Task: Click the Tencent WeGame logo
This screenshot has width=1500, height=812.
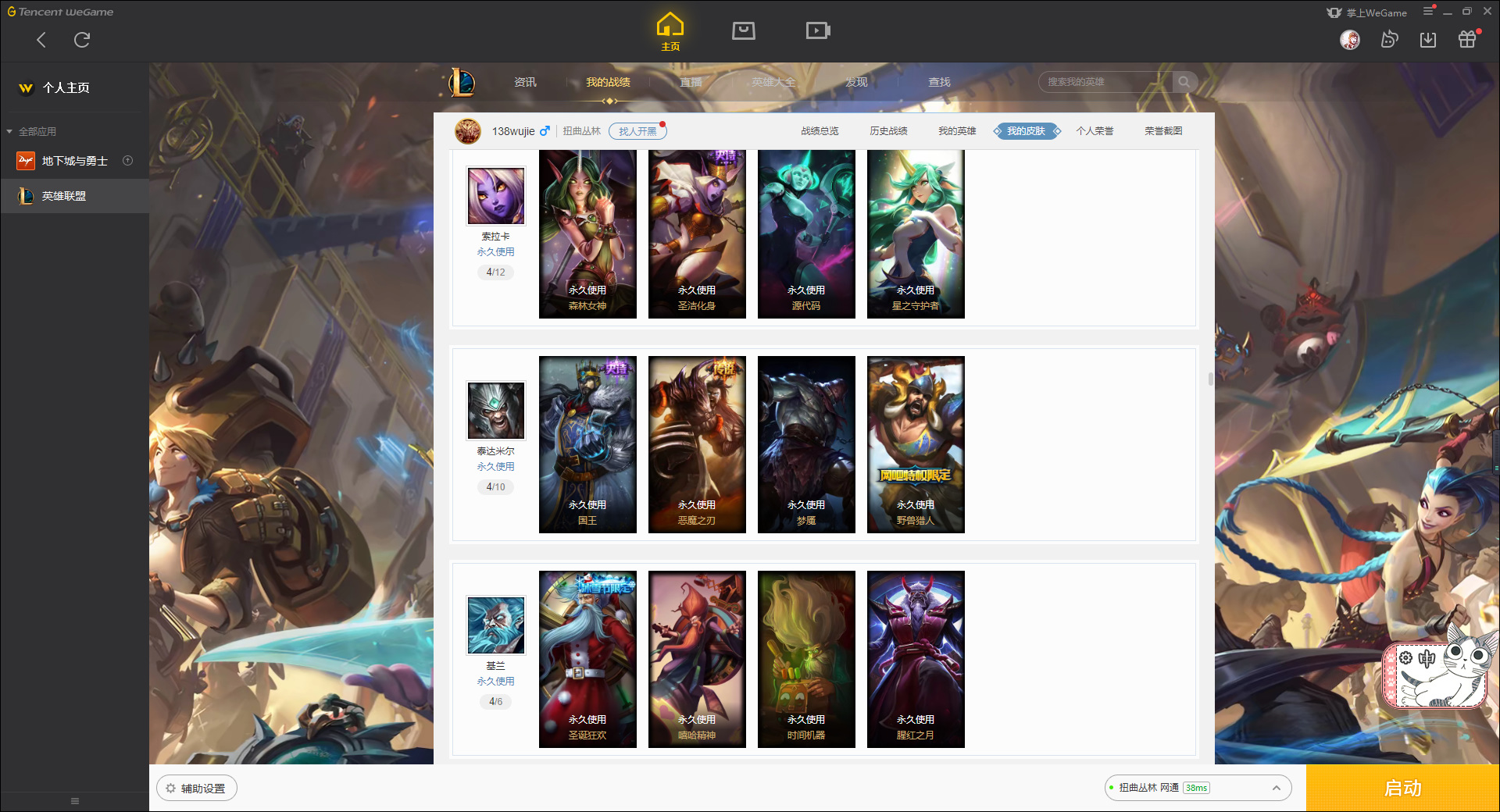Action: 61,12
